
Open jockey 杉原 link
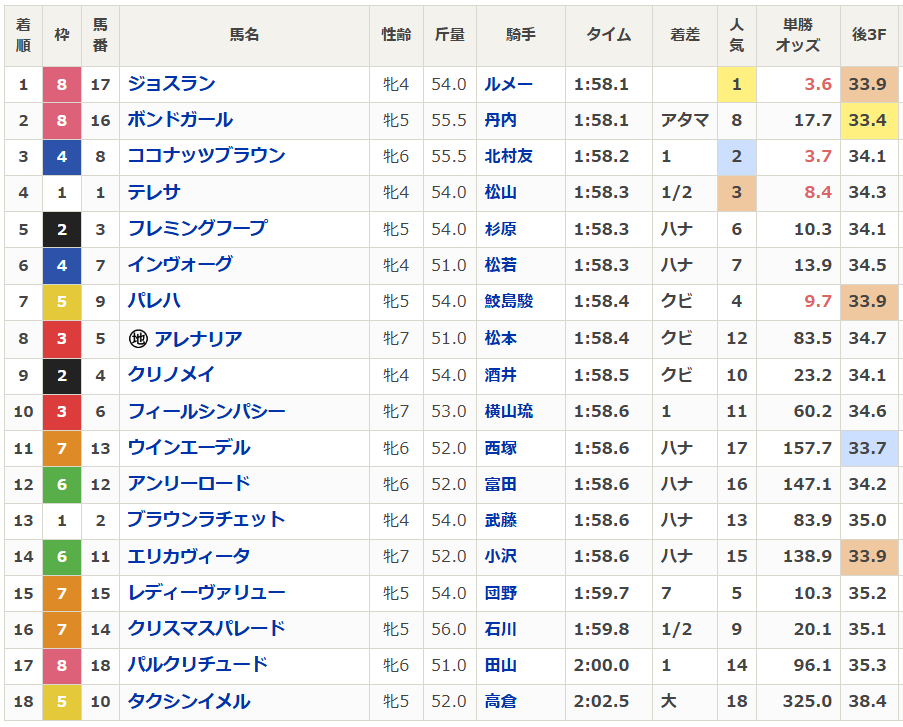click(x=500, y=229)
